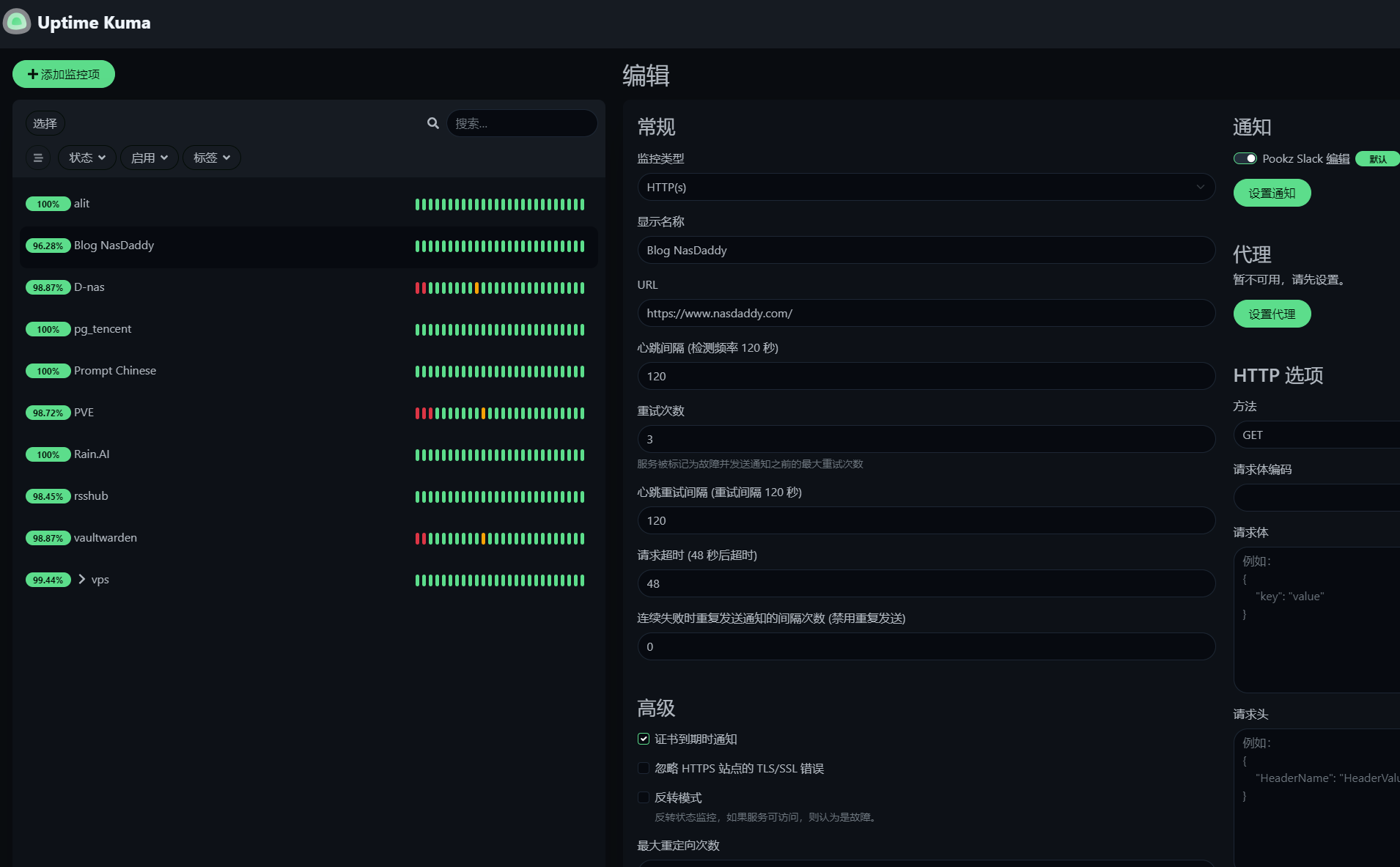Expand the vps monitor group
1400x867 pixels.
[81, 579]
